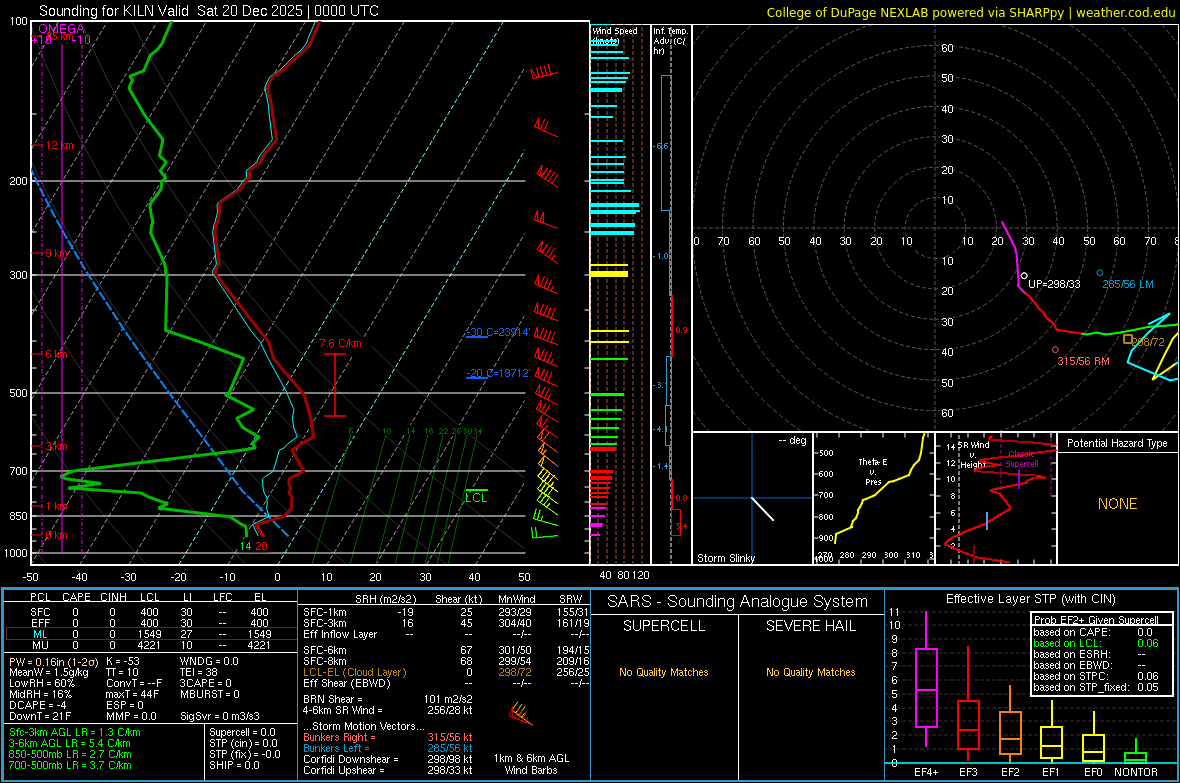Click the orange mean wind square on hodograph

click(x=1127, y=340)
